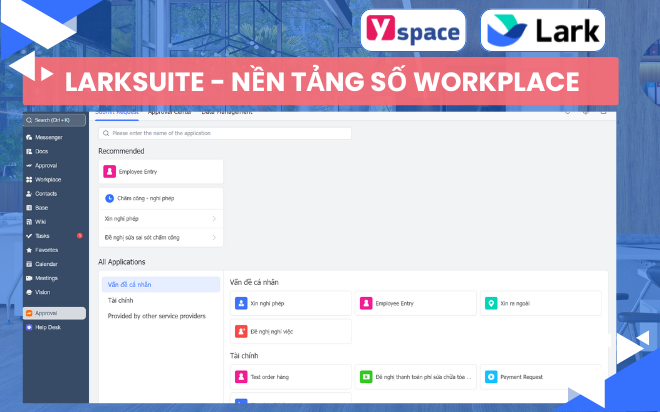Click the Search (Ctrl+K) box
660x412 pixels.
55,120
